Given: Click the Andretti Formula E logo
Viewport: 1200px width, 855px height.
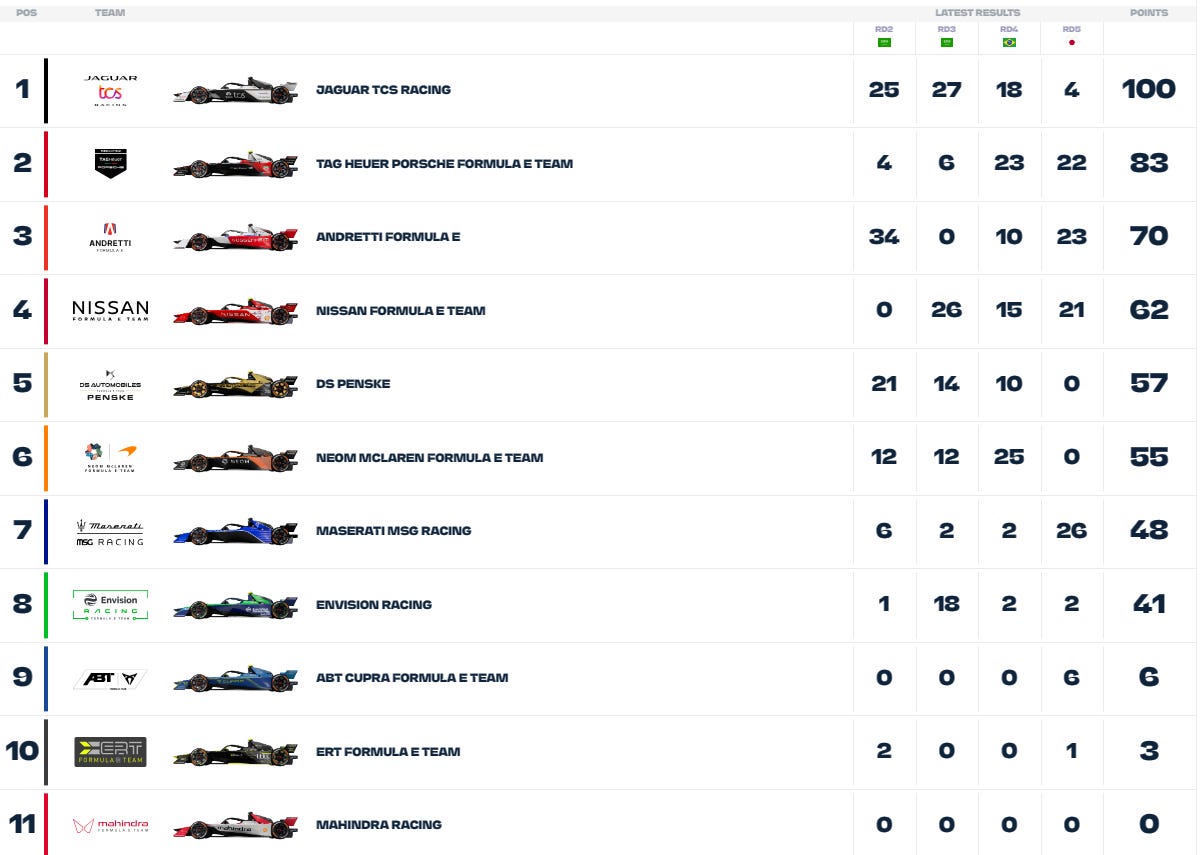Looking at the screenshot, I should click(110, 237).
